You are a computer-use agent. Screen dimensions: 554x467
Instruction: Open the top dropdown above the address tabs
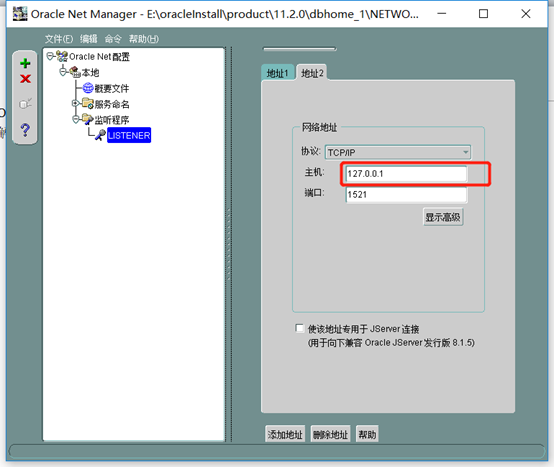pyautogui.click(x=300, y=49)
